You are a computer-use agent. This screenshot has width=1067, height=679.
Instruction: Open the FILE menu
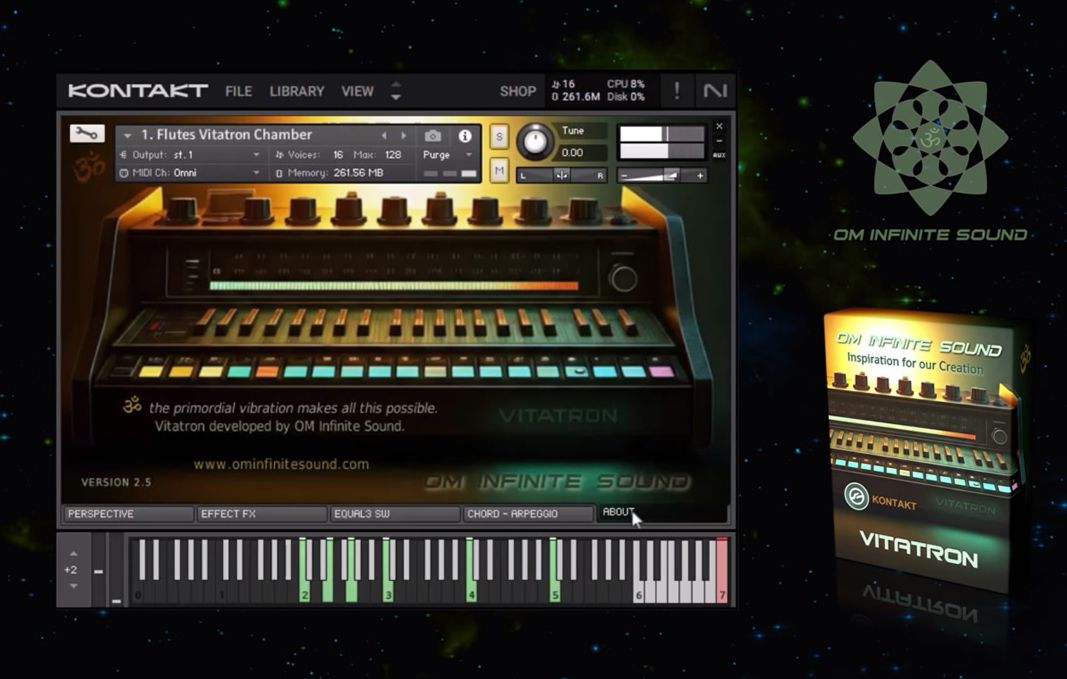[x=239, y=91]
